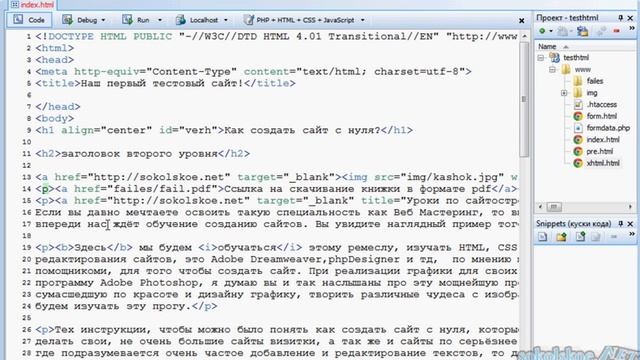Click the new snippet icon

pos(542,237)
